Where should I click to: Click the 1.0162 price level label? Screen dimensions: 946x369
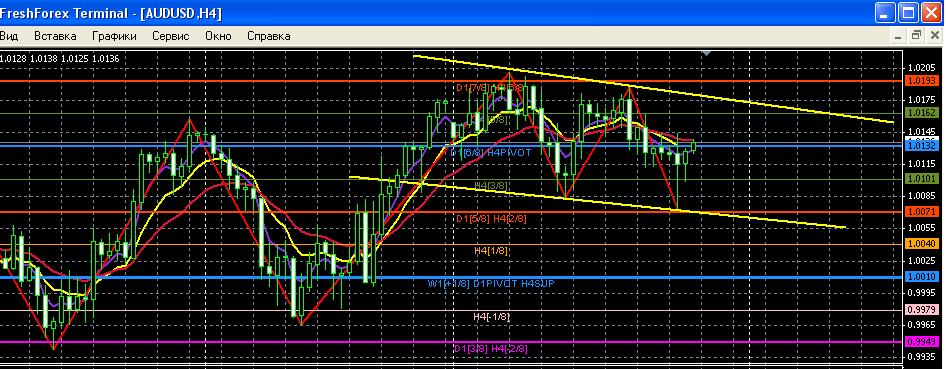[921, 113]
